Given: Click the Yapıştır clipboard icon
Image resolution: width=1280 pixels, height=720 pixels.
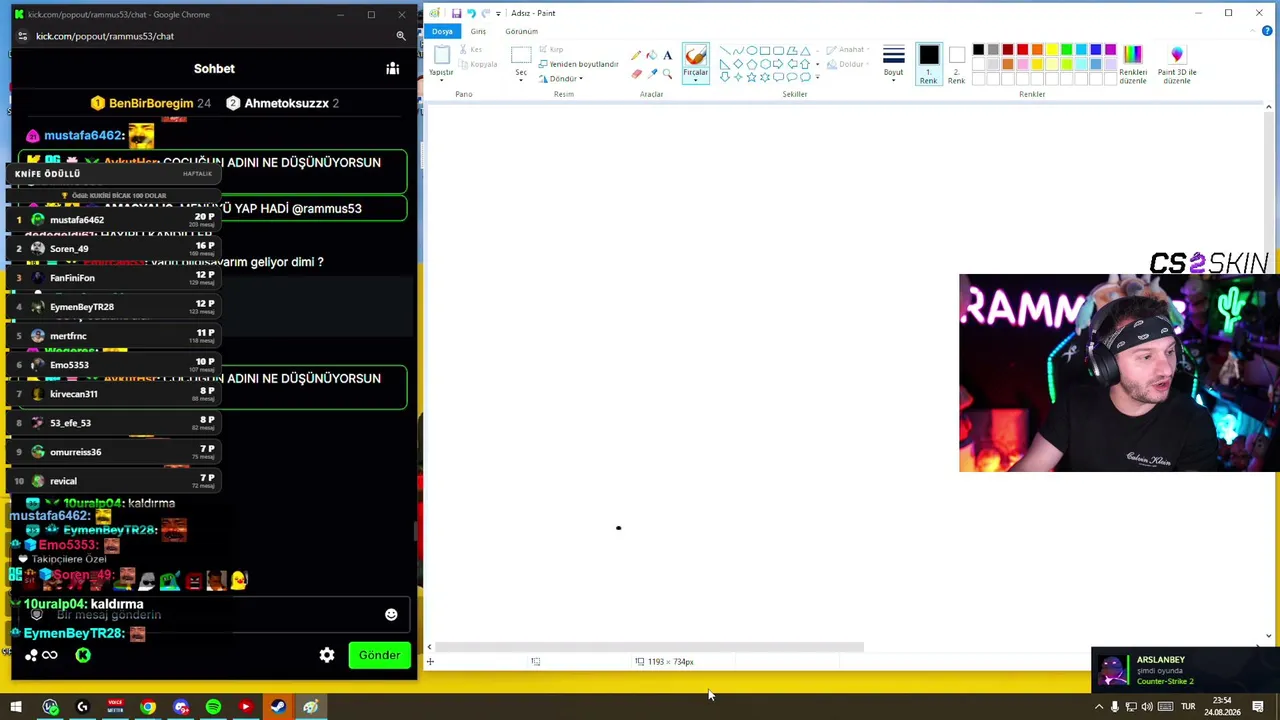Looking at the screenshot, I should 441,54.
